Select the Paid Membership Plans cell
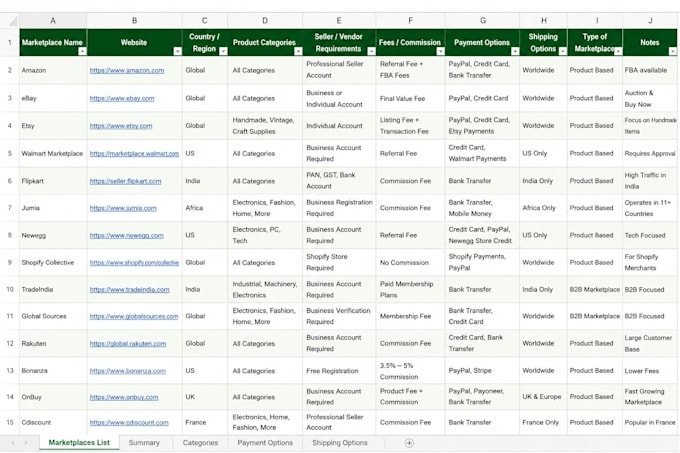The image size is (680, 453). pos(410,289)
